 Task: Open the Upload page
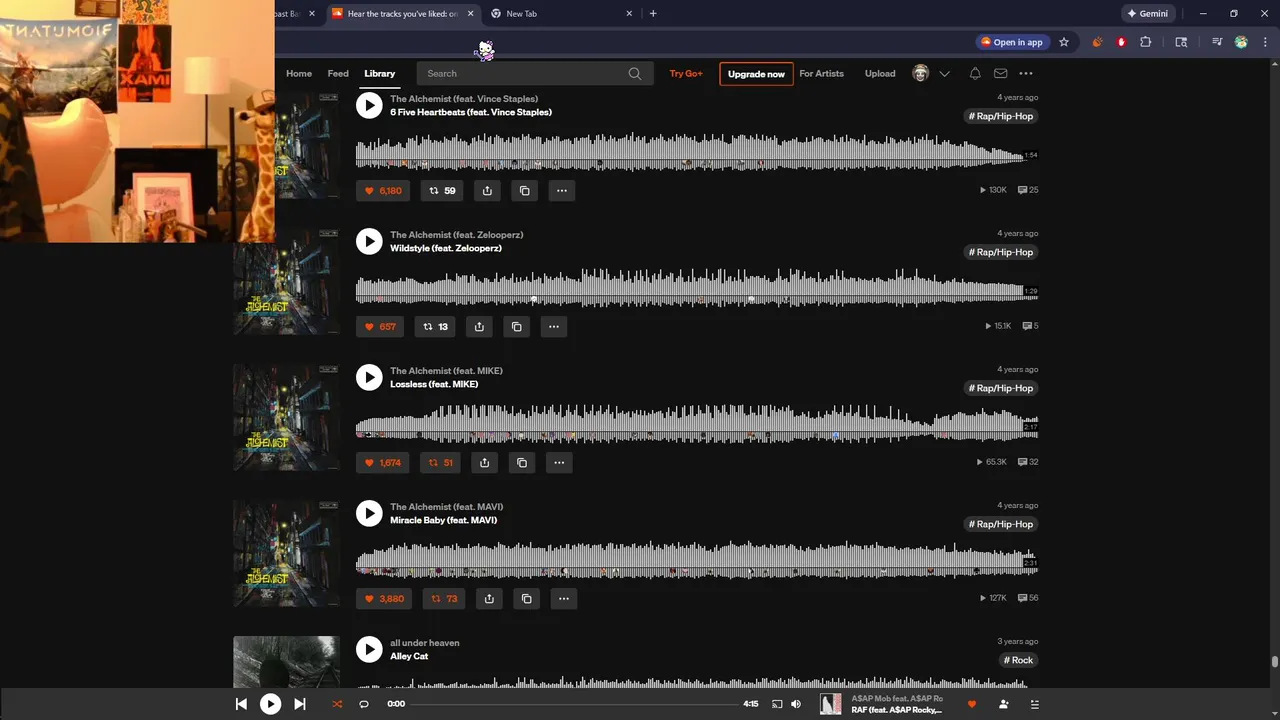[x=880, y=74]
